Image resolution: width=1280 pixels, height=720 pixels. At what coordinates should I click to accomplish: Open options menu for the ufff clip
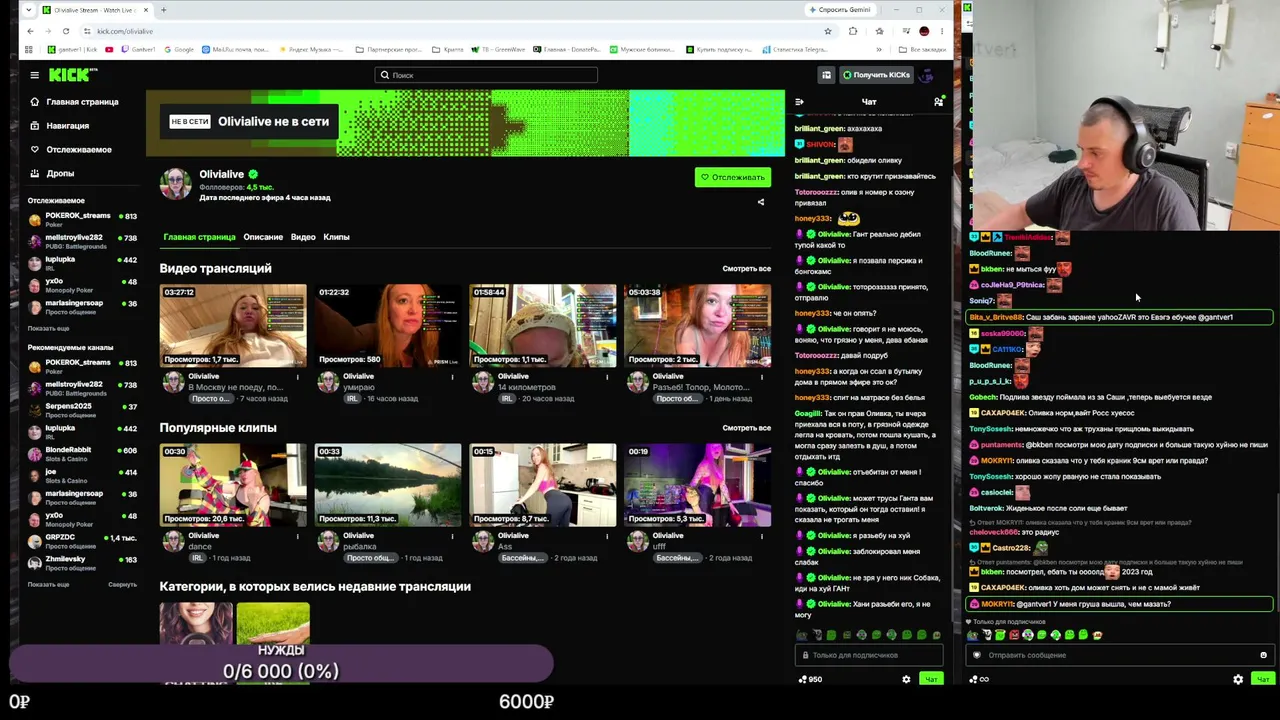[762, 536]
